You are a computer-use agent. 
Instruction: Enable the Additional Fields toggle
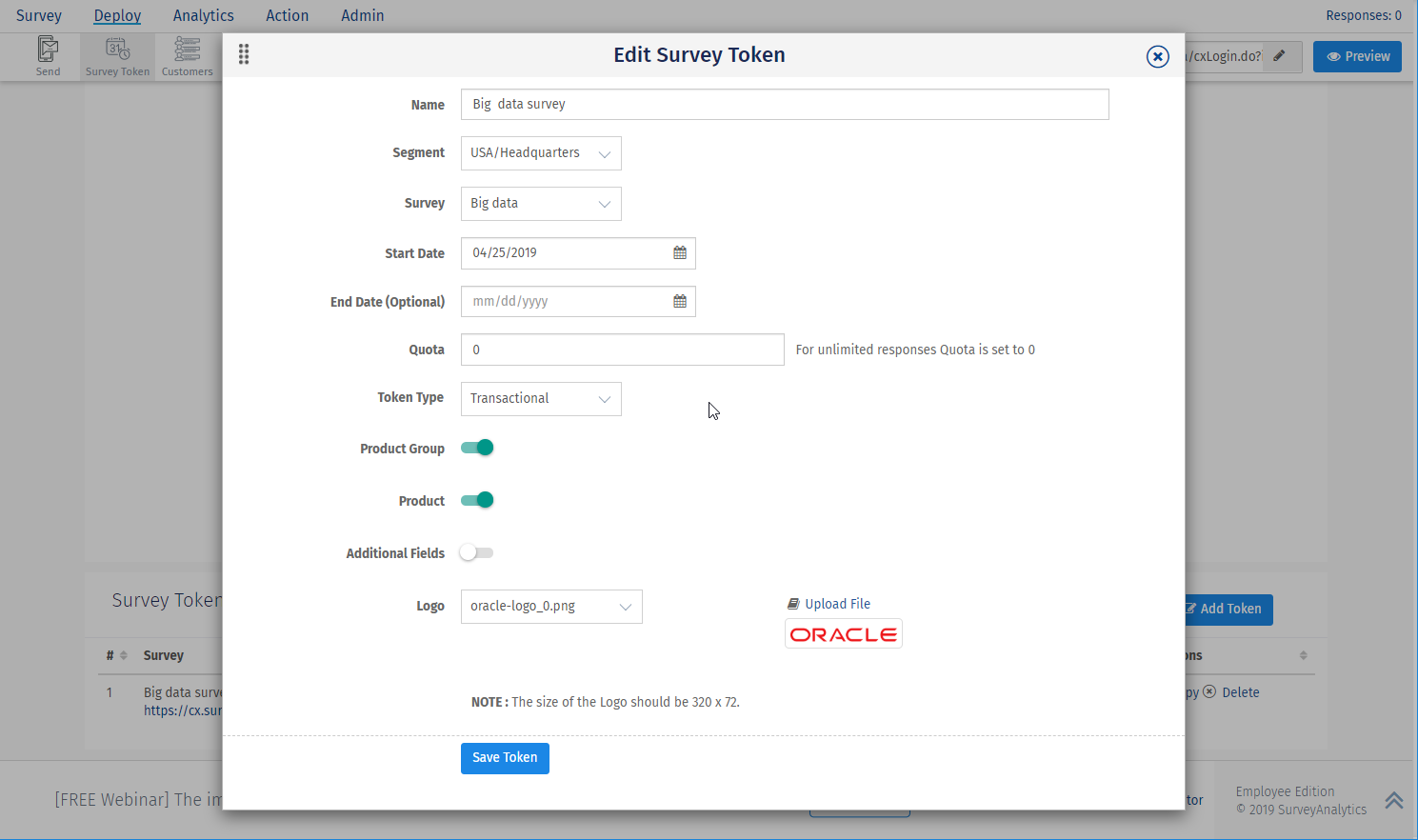tap(476, 552)
